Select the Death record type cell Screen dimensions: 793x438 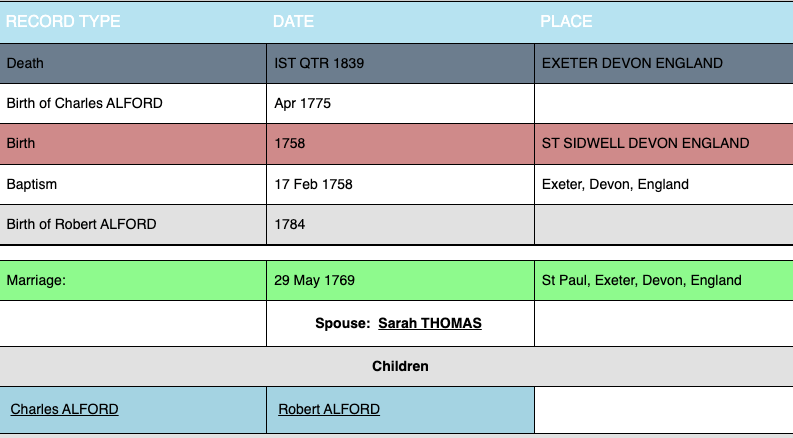25,63
